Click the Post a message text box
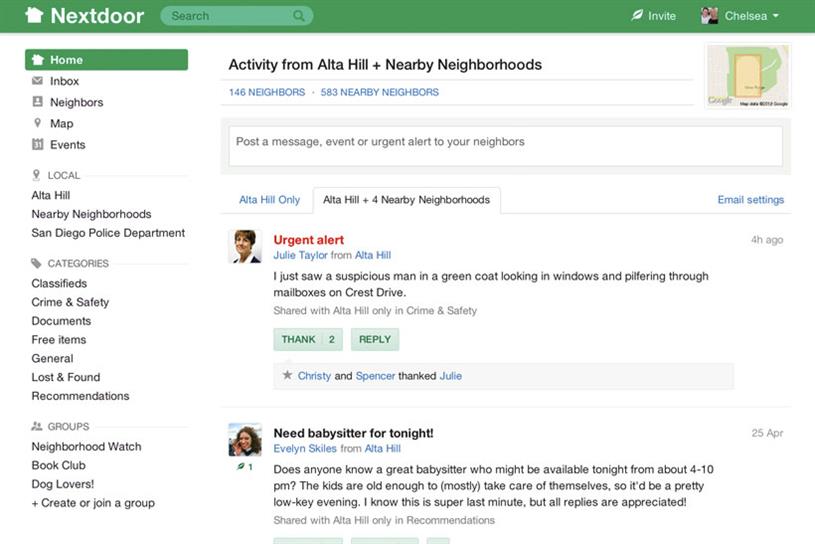Viewport: 815px width, 544px height. (x=505, y=146)
